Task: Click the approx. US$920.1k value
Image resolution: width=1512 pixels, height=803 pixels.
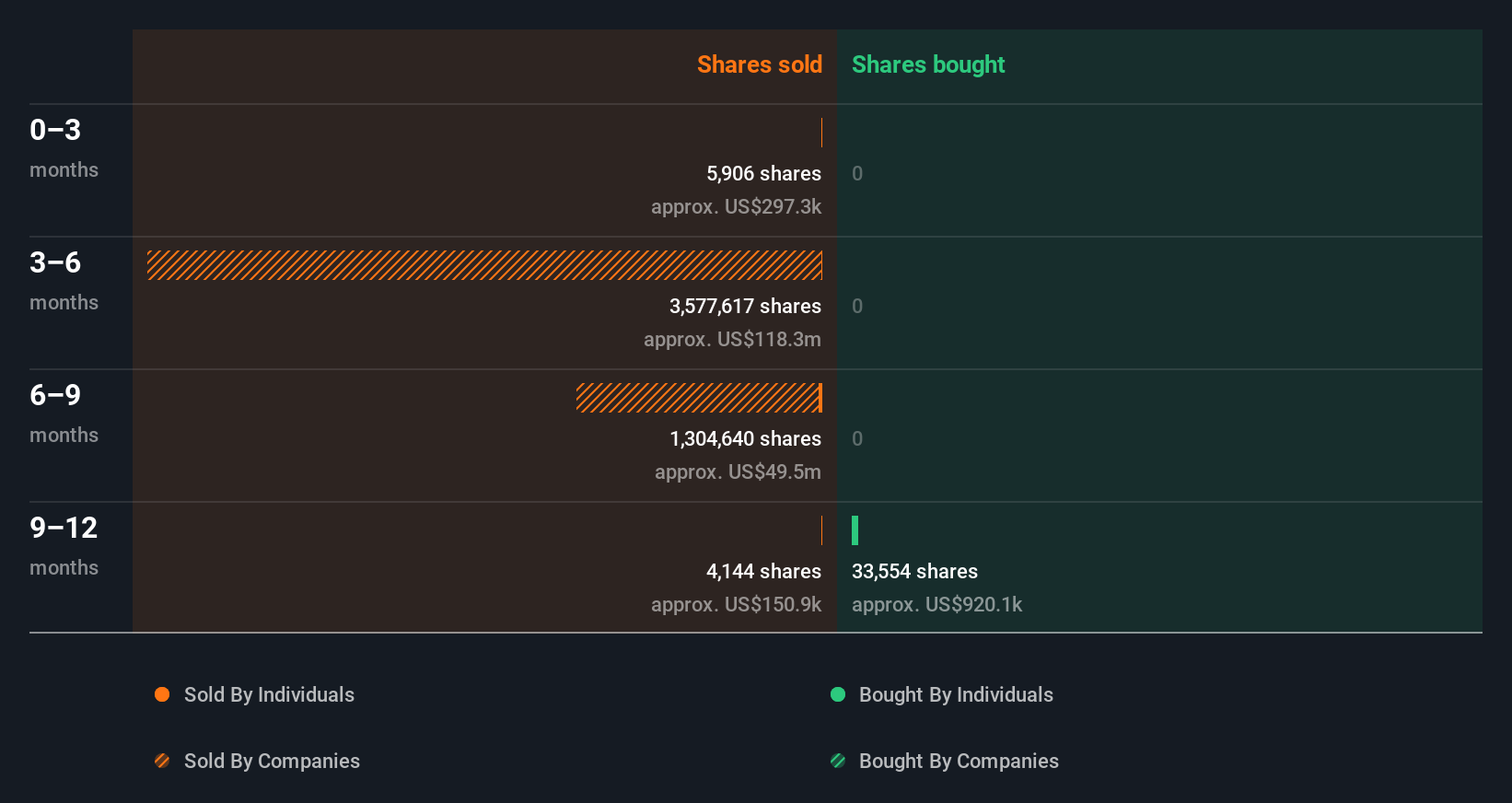Action: 936,604
